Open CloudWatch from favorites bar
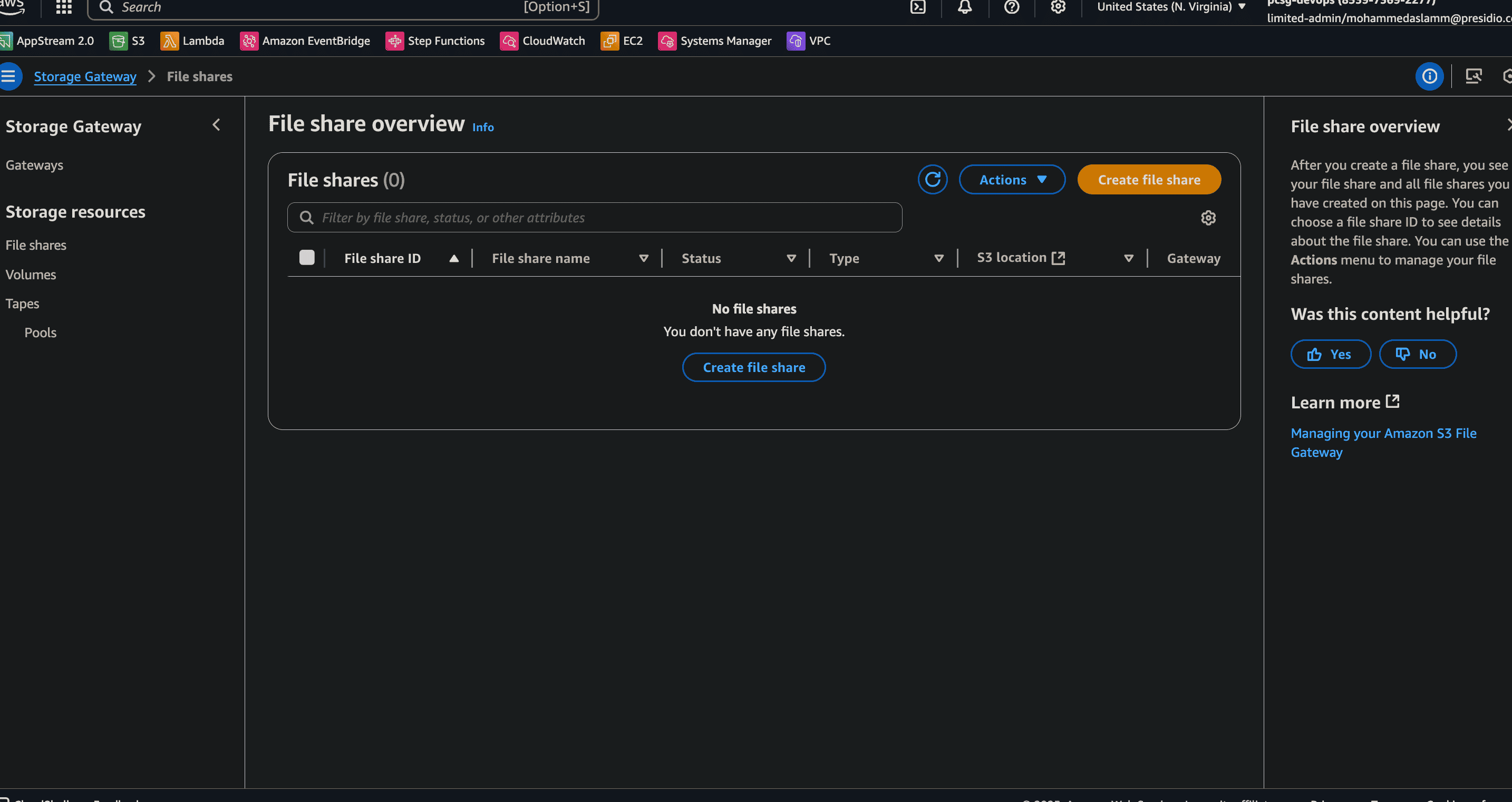The width and height of the screenshot is (1512, 802). 542,41
